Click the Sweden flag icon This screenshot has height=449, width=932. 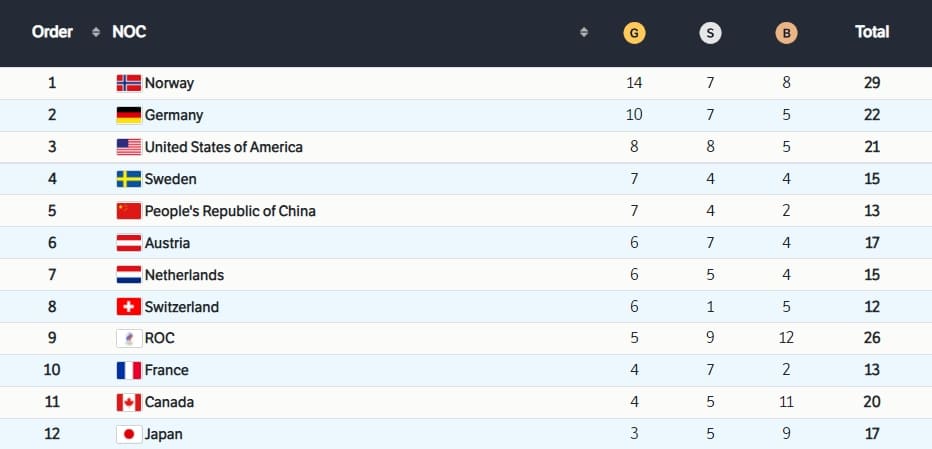128,179
